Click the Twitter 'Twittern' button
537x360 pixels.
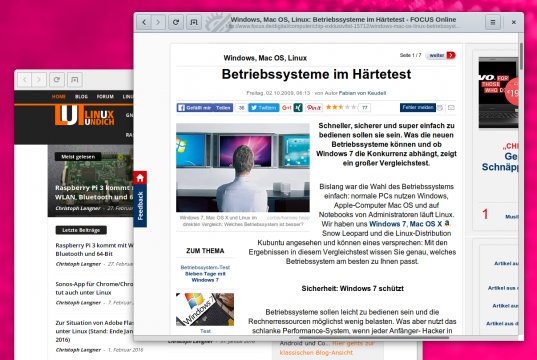263,108
